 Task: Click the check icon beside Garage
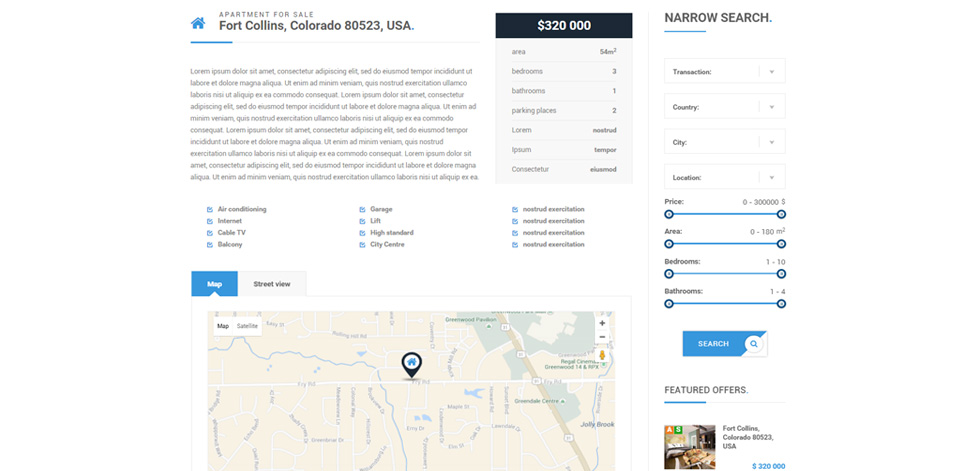(362, 209)
